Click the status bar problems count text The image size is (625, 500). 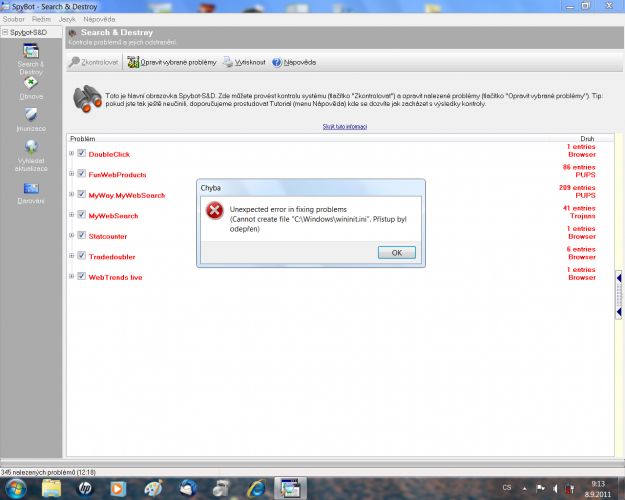pyautogui.click(x=48, y=472)
